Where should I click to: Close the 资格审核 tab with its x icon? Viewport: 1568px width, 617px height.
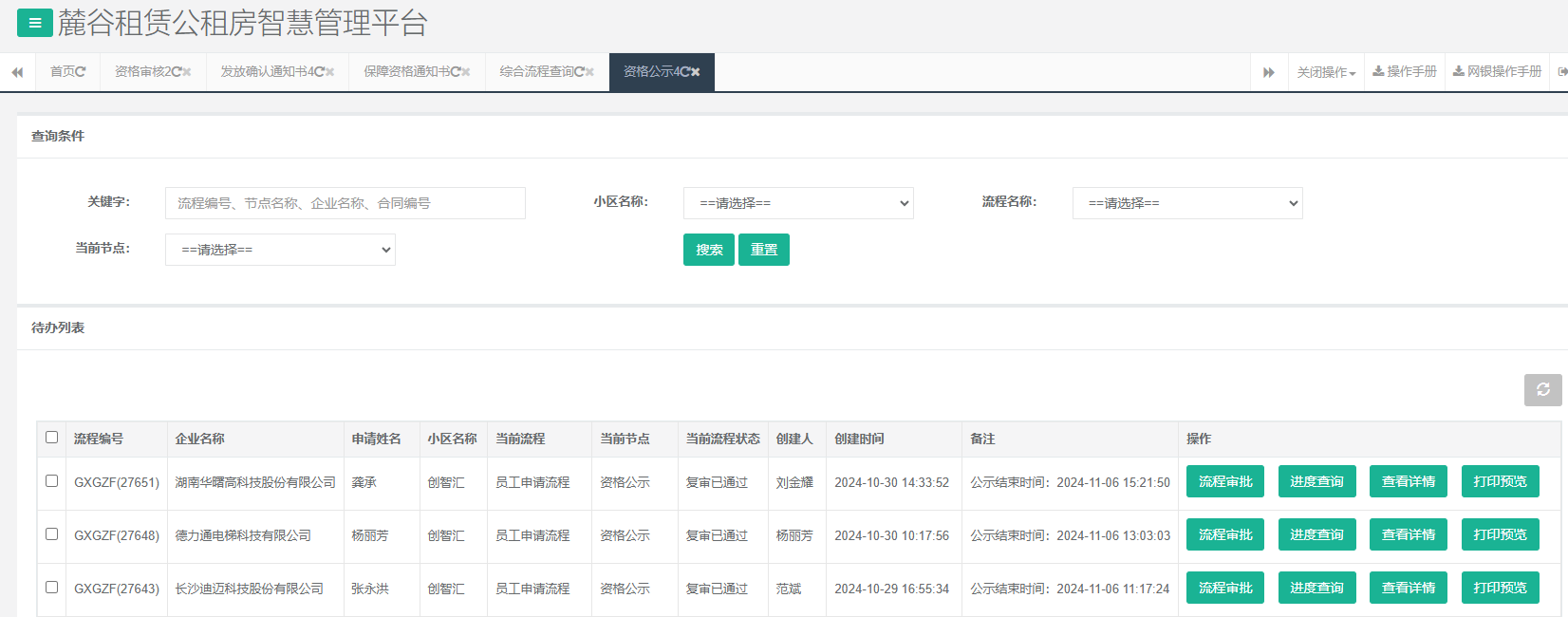point(187,72)
